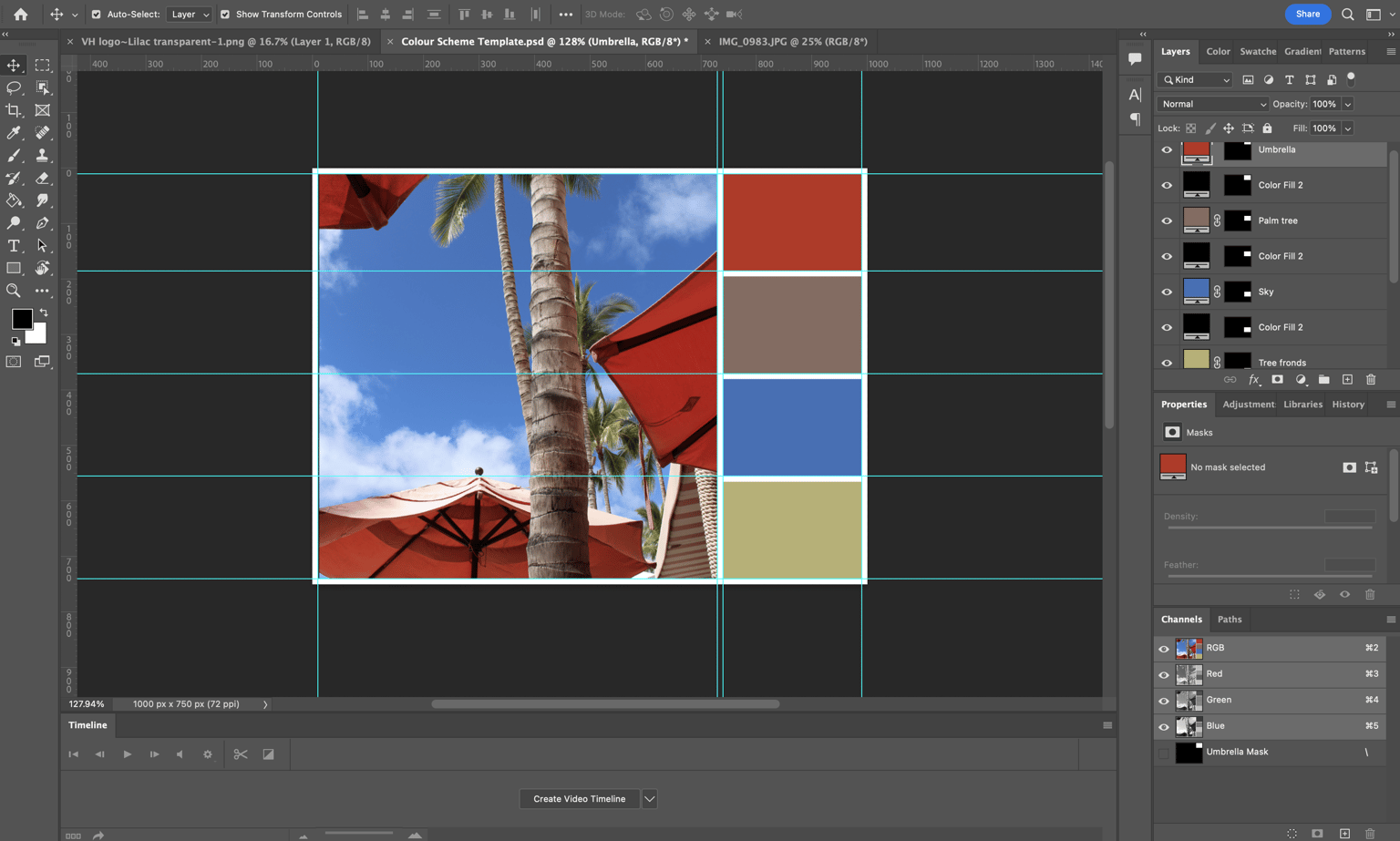The width and height of the screenshot is (1400, 841).
Task: Hide the Umbrella layer
Action: pos(1167,150)
